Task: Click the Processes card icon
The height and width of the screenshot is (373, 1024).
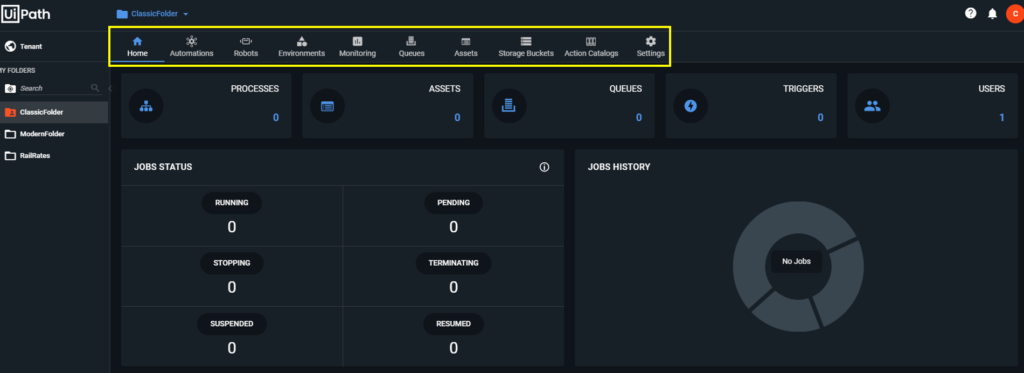Action: (146, 106)
